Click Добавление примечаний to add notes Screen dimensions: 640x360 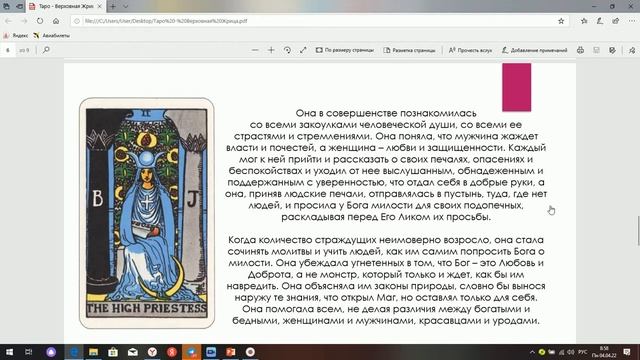[x=534, y=50]
